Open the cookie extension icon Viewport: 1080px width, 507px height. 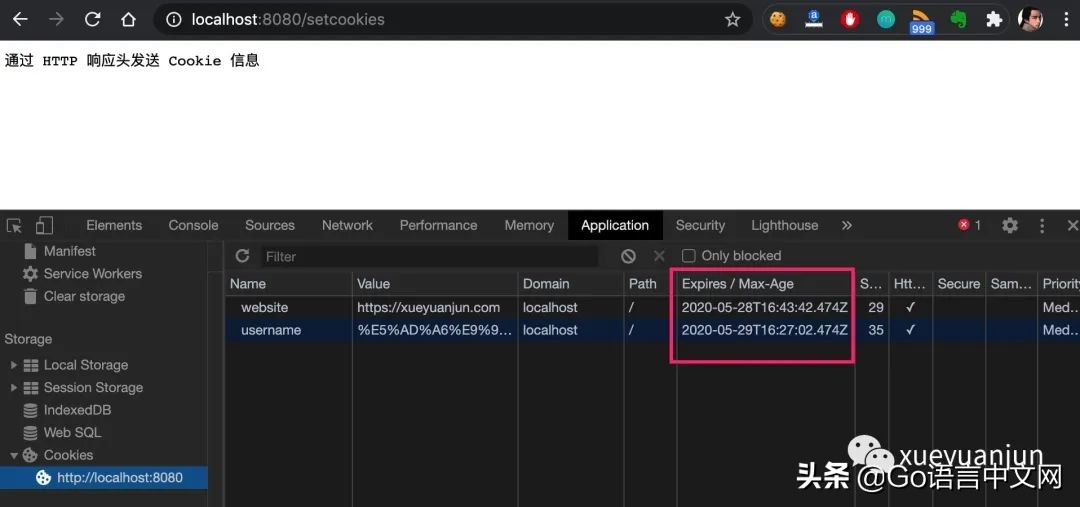[x=778, y=19]
